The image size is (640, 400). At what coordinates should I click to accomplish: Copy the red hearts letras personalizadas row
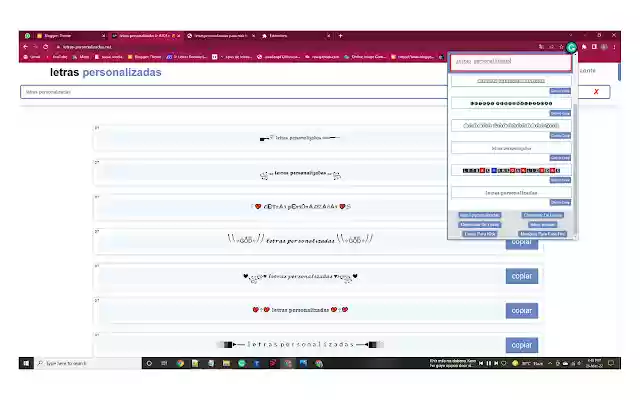(x=522, y=311)
